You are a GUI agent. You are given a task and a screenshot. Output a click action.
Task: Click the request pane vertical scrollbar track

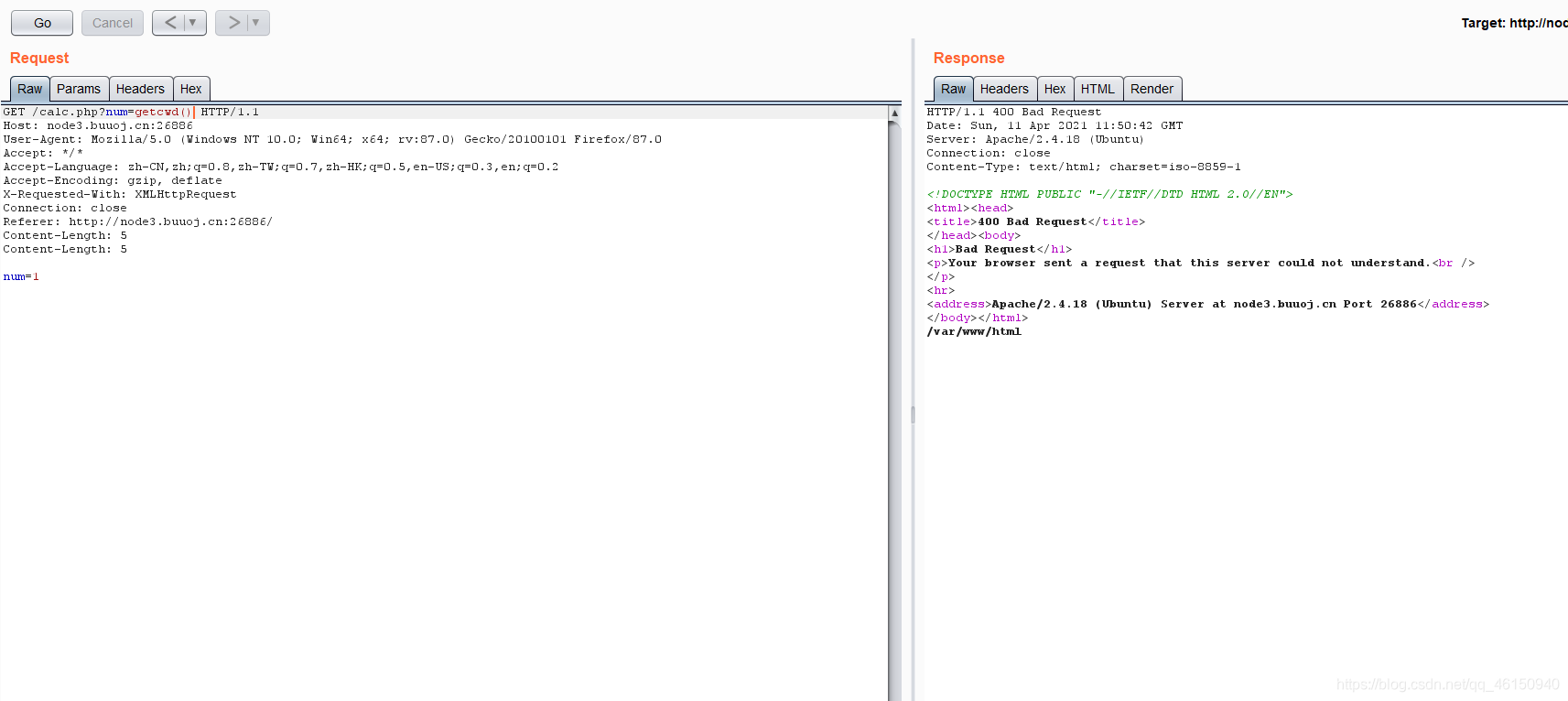[894, 412]
